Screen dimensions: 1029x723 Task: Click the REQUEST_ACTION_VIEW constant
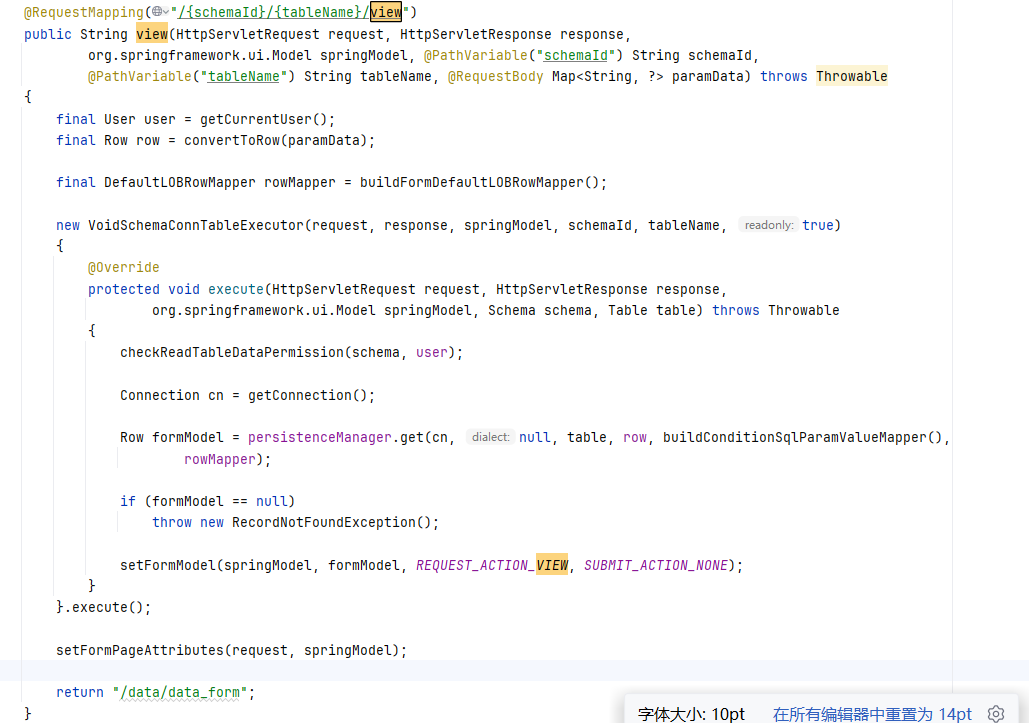tap(492, 565)
